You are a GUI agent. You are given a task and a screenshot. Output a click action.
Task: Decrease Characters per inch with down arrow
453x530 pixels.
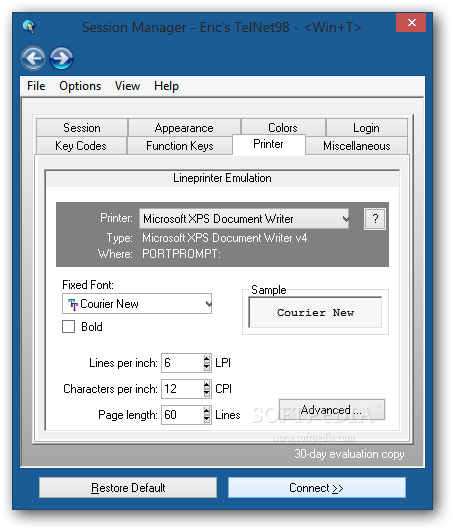(x=207, y=393)
